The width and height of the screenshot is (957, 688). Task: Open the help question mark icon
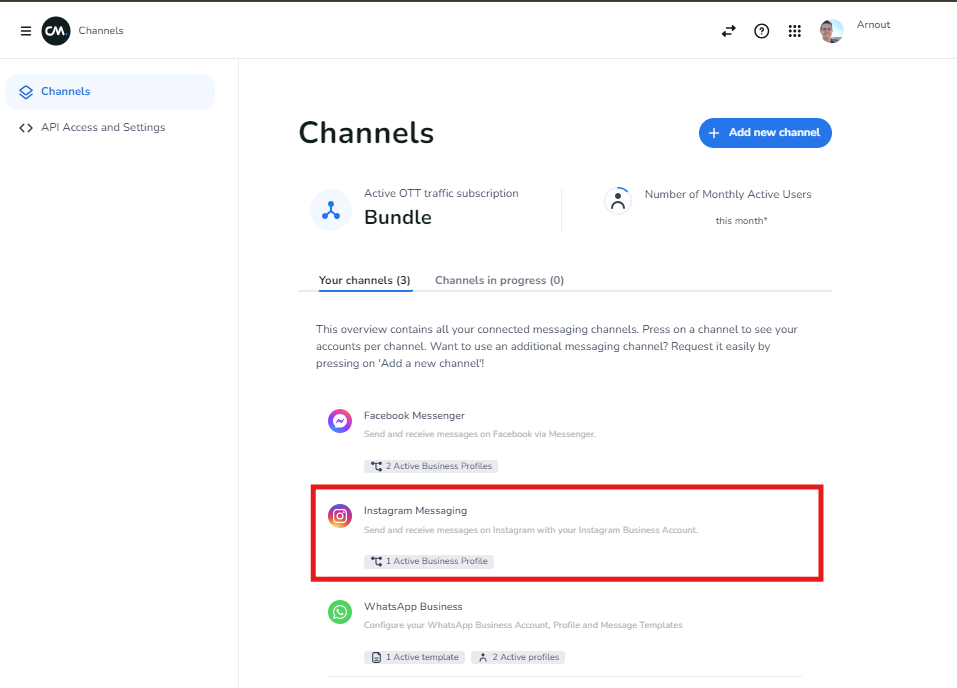[762, 31]
